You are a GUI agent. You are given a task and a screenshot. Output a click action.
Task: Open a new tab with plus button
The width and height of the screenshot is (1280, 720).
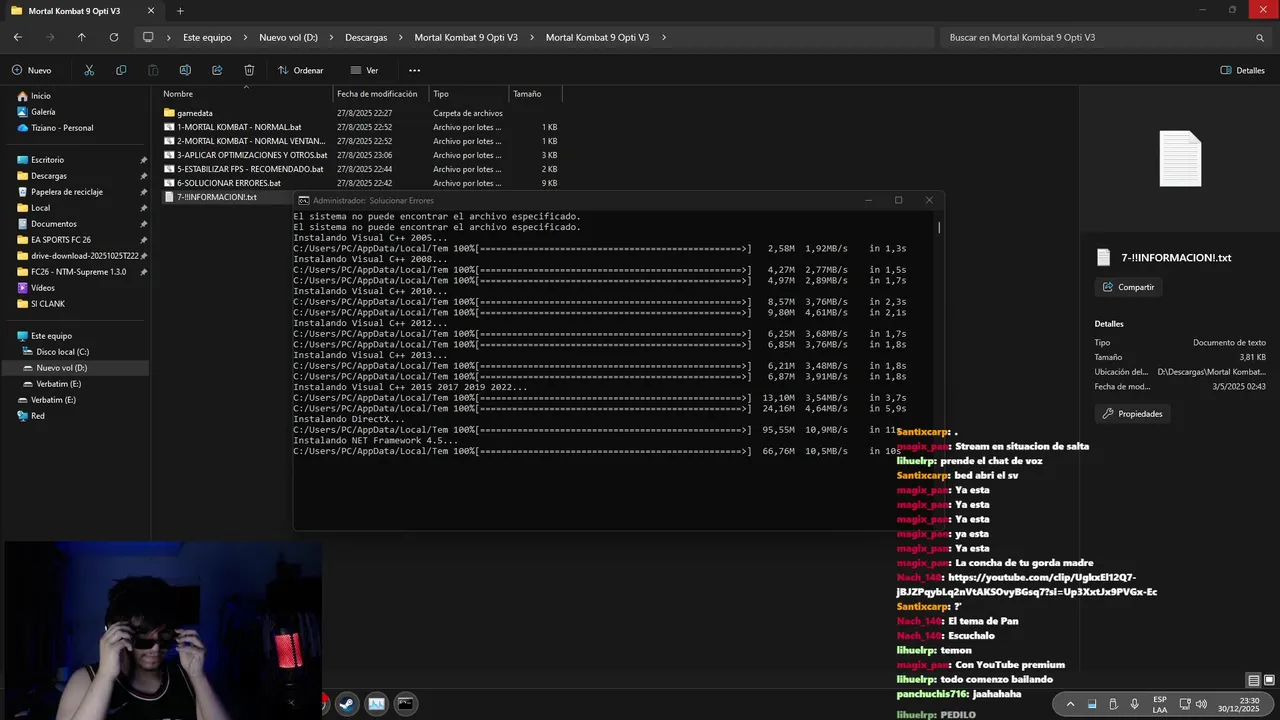[x=180, y=11]
